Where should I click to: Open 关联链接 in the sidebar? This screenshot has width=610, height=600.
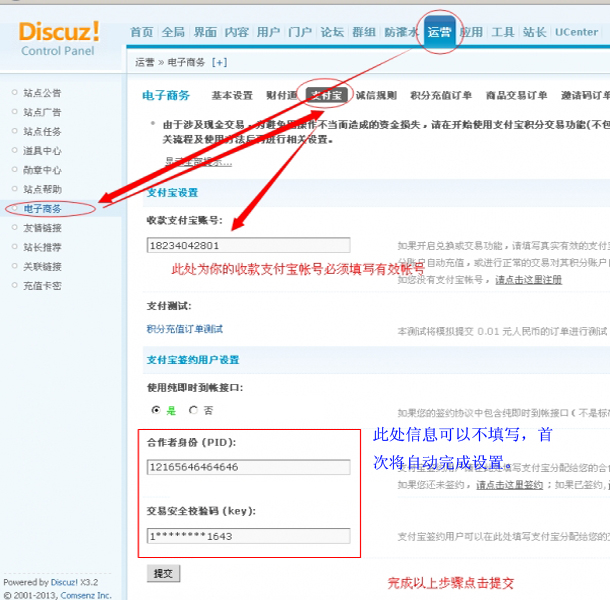(x=42, y=267)
